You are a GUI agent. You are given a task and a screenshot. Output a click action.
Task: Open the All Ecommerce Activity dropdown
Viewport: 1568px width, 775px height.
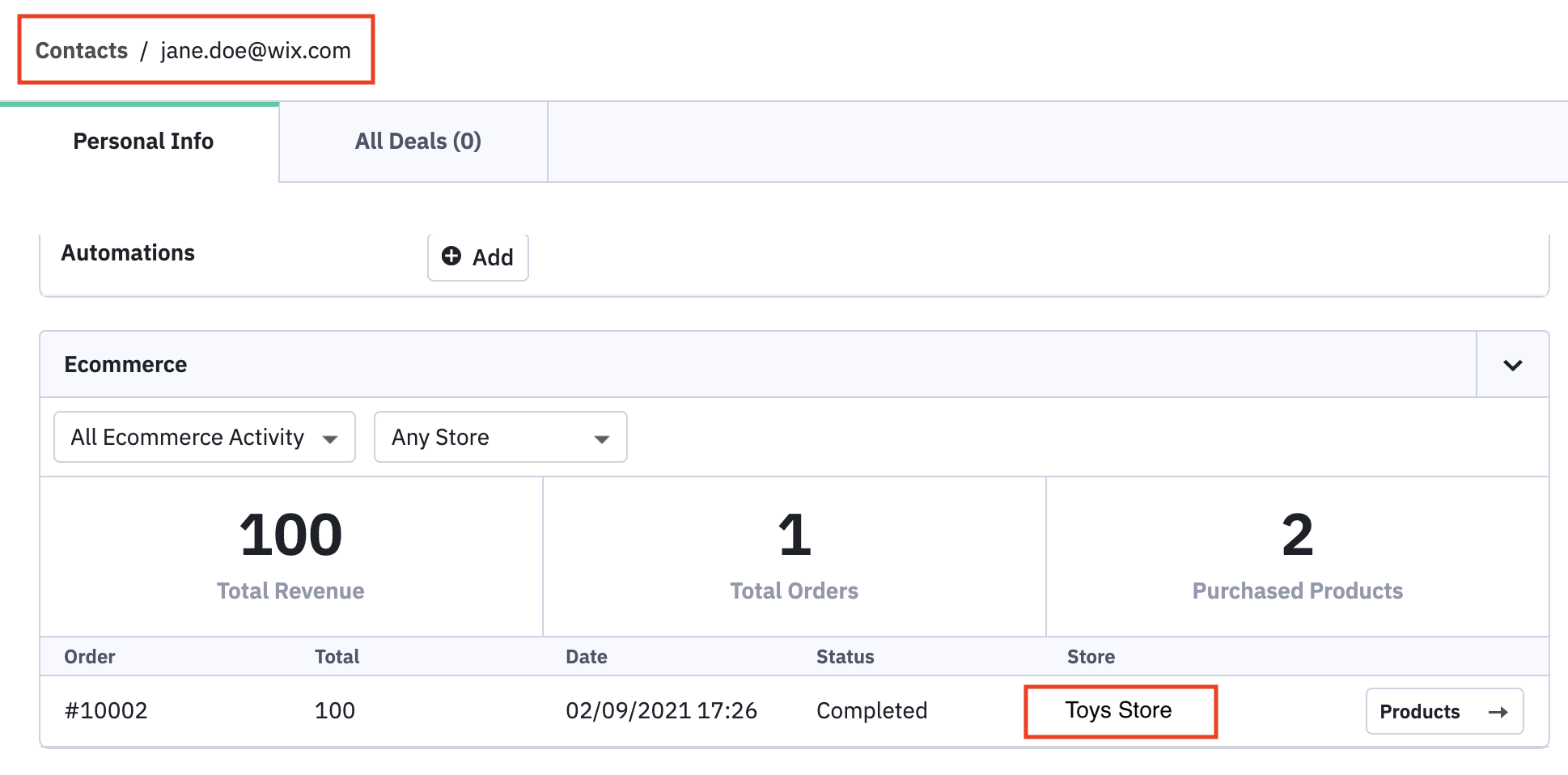click(205, 437)
